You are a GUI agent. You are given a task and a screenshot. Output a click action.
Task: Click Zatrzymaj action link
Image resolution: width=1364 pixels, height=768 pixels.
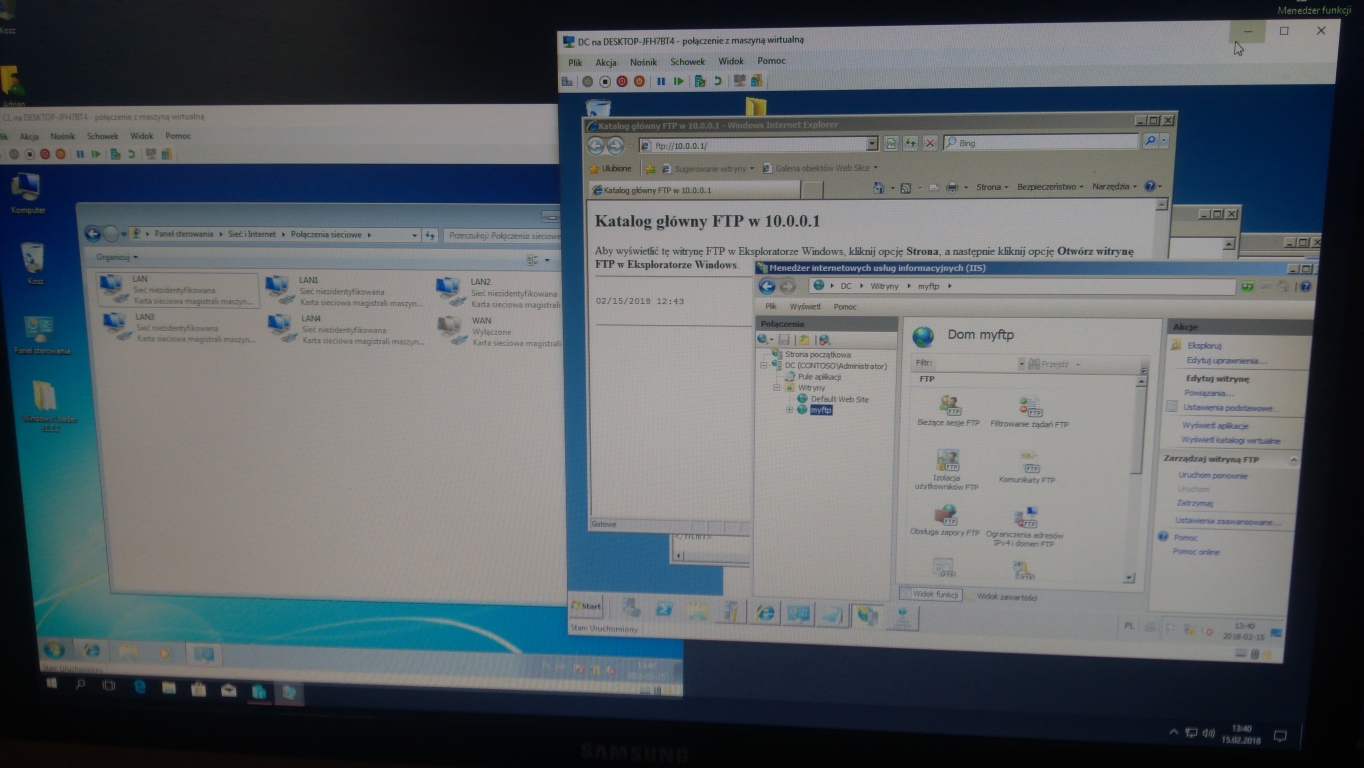click(x=1194, y=503)
